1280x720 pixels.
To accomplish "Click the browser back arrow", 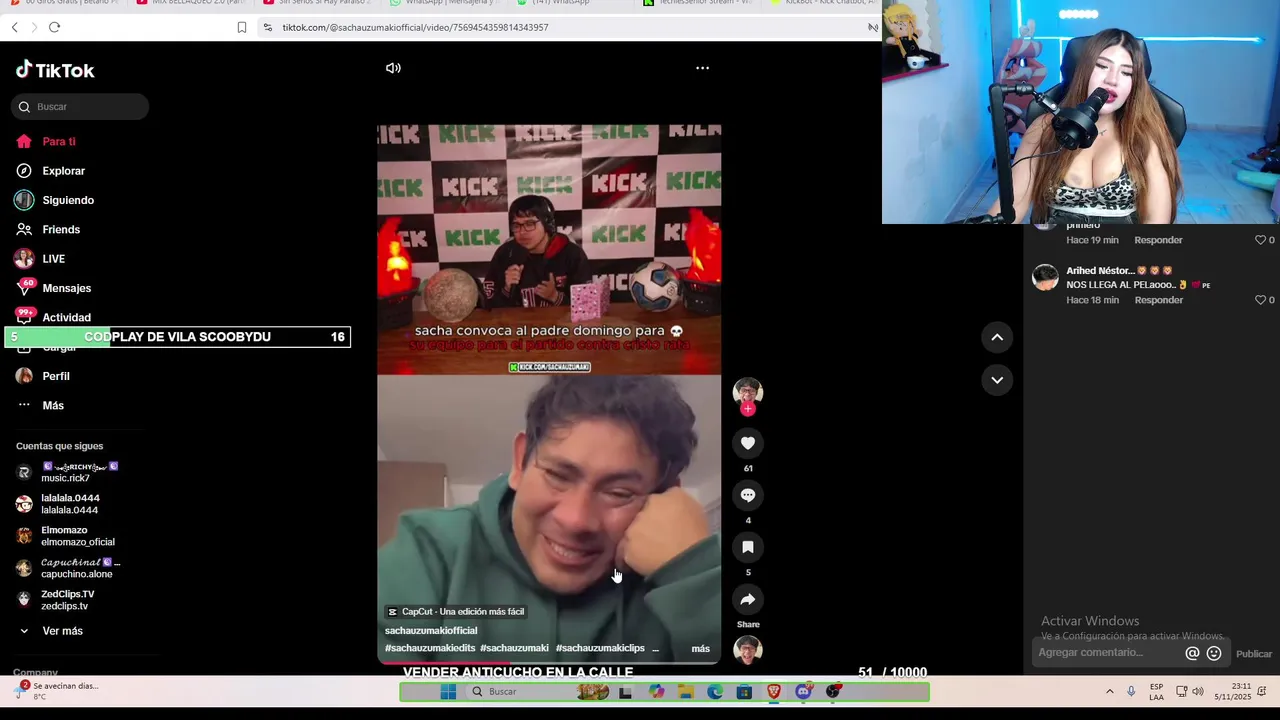I will (14, 27).
